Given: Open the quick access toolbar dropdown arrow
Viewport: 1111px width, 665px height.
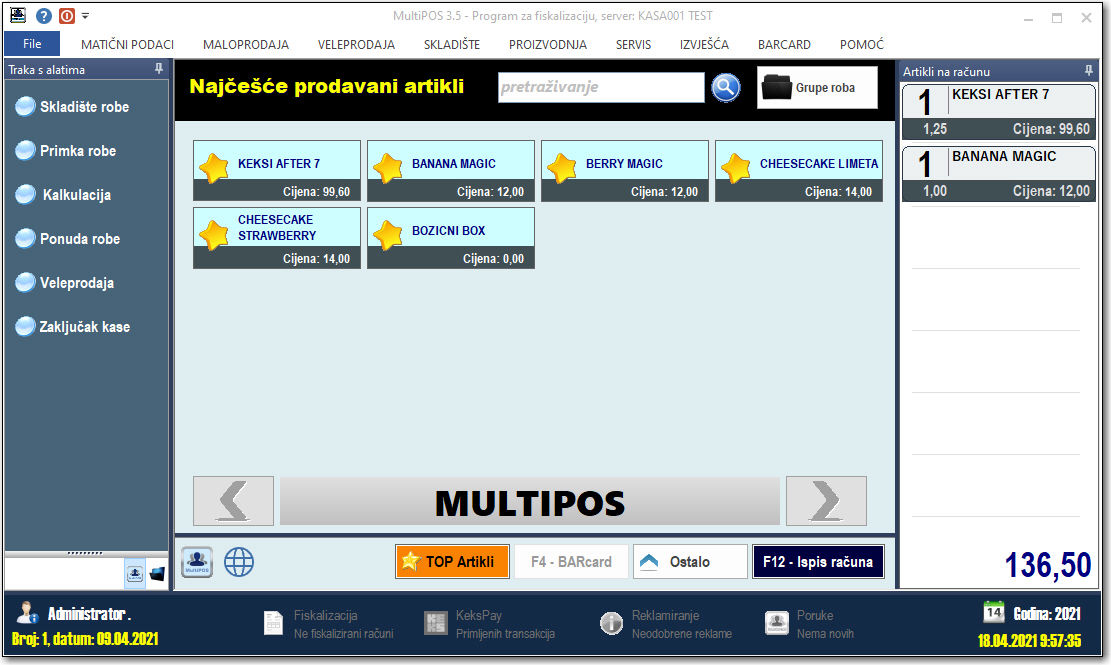Looking at the screenshot, I should (85, 16).
